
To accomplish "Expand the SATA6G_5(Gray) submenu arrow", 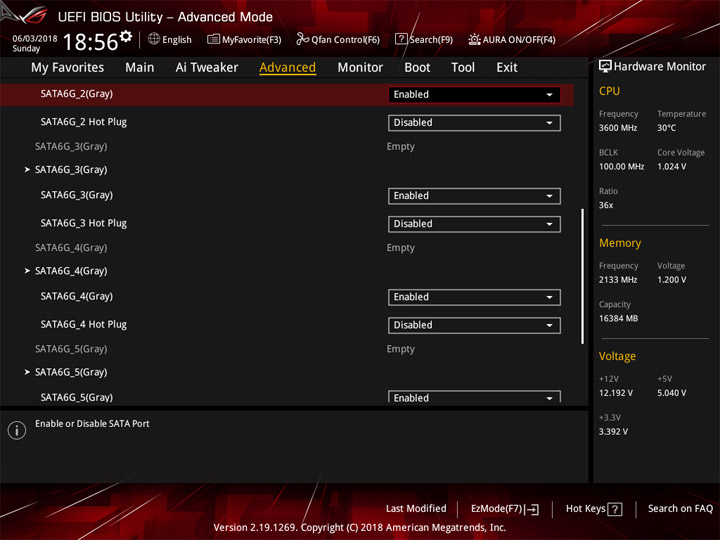I will (x=27, y=372).
